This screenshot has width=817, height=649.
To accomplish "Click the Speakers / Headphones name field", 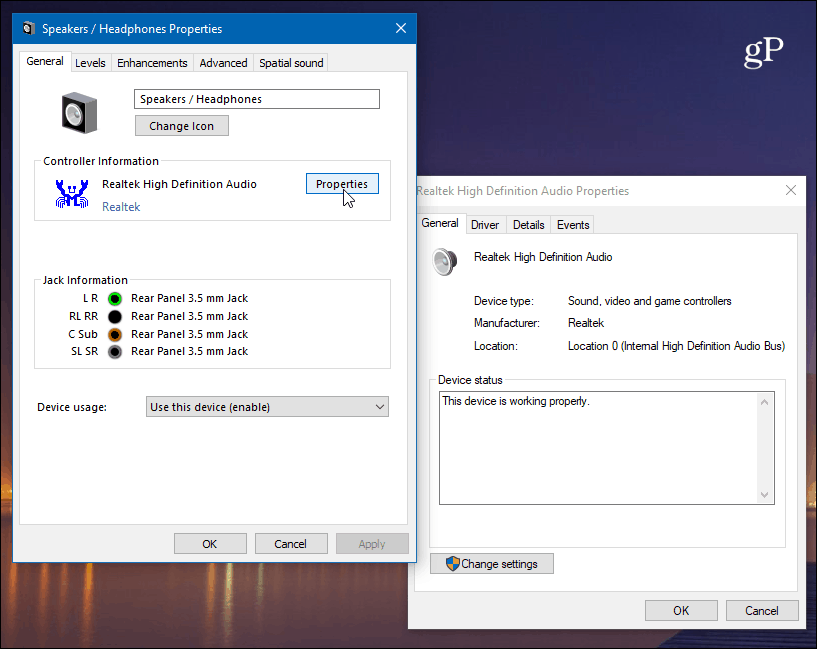I will pyautogui.click(x=257, y=99).
